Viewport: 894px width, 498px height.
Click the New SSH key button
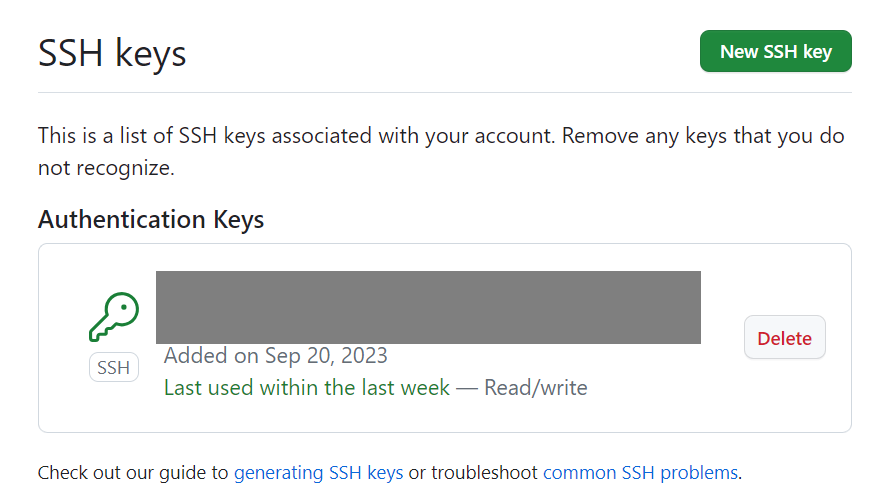tap(775, 52)
